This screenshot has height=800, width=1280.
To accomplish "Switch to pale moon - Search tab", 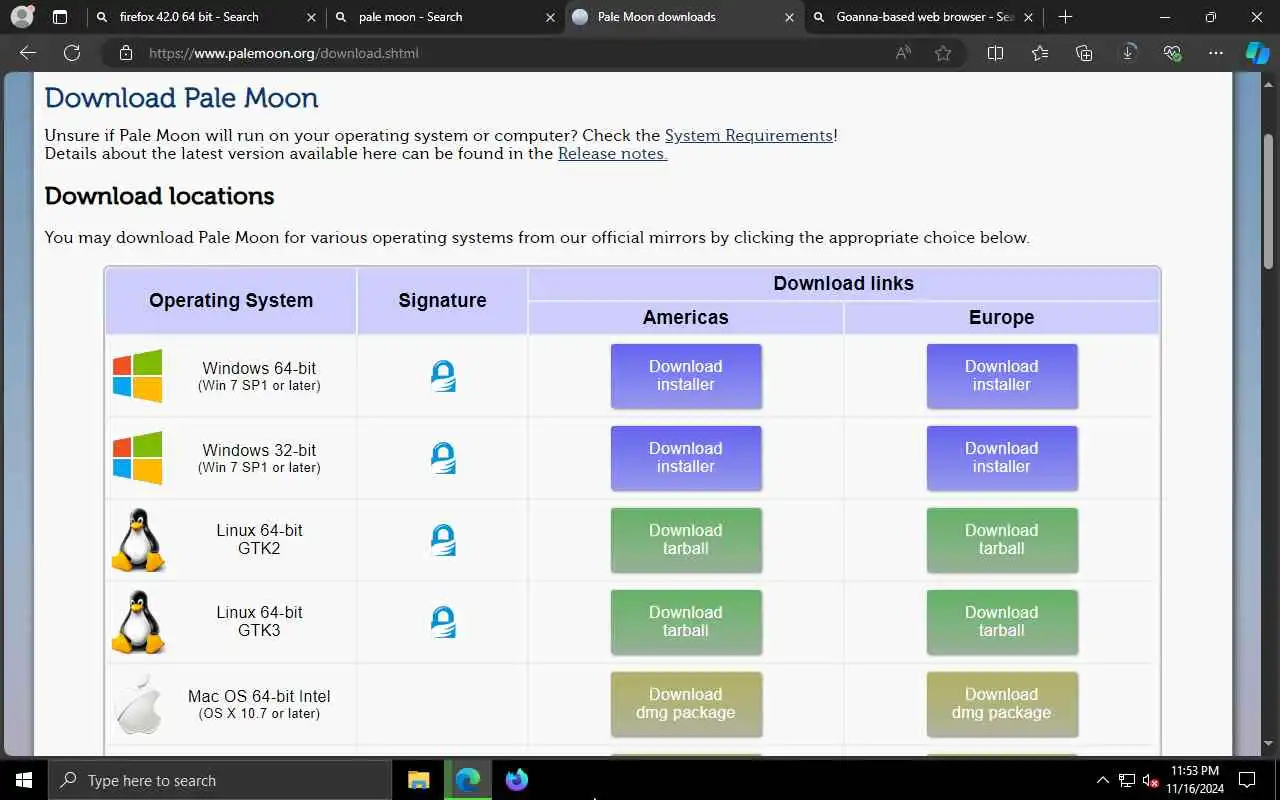I will [x=443, y=17].
